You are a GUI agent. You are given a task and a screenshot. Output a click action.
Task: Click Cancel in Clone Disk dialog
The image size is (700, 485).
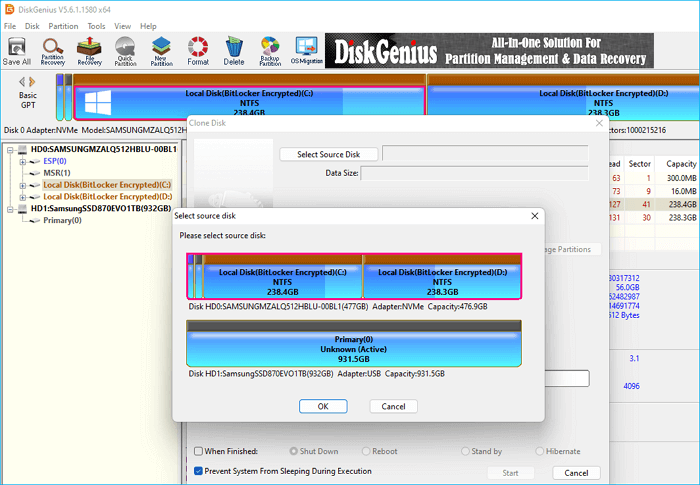coord(576,472)
